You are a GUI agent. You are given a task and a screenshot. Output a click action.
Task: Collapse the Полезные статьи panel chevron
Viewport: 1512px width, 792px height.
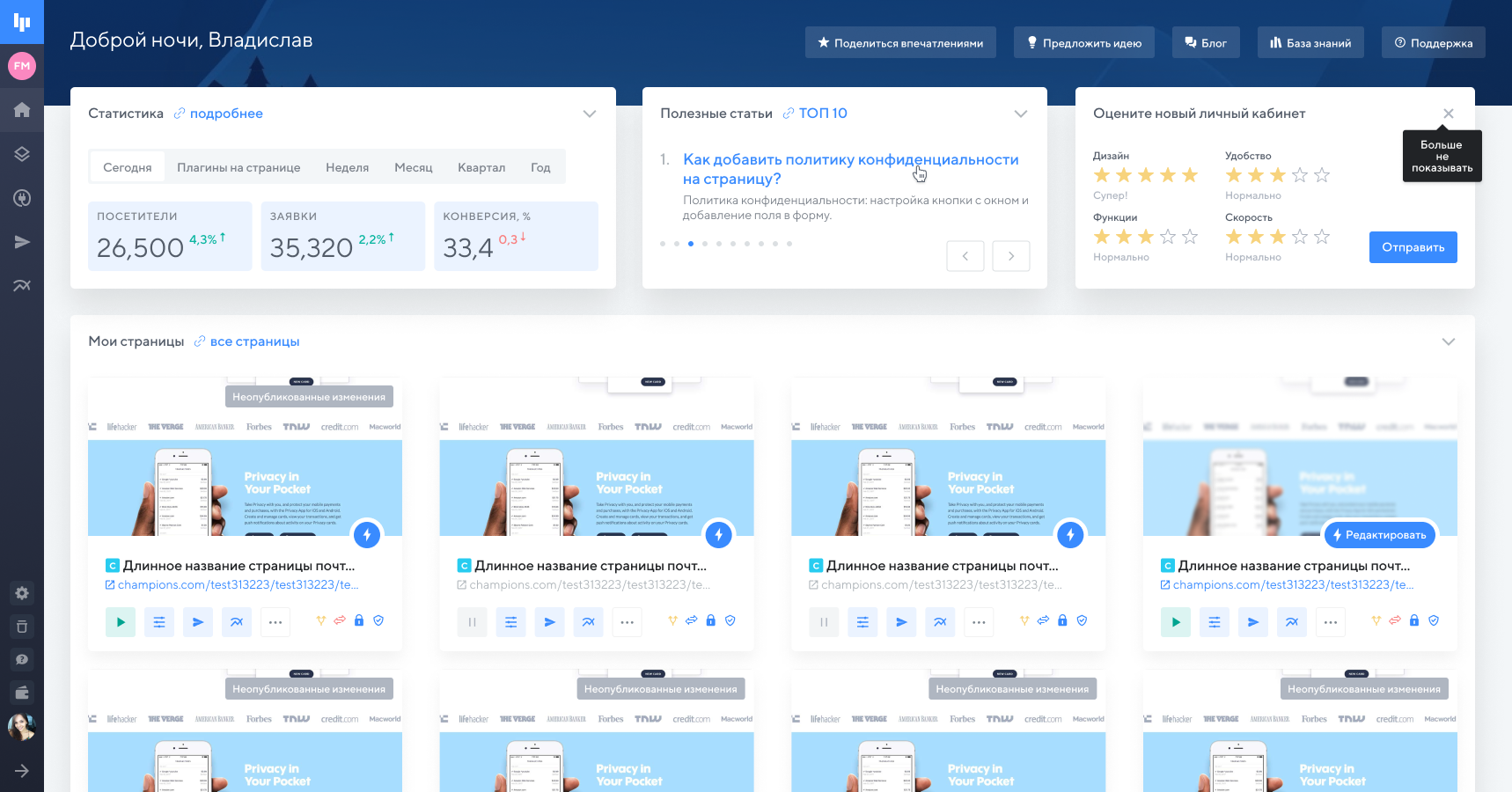[x=1021, y=114]
